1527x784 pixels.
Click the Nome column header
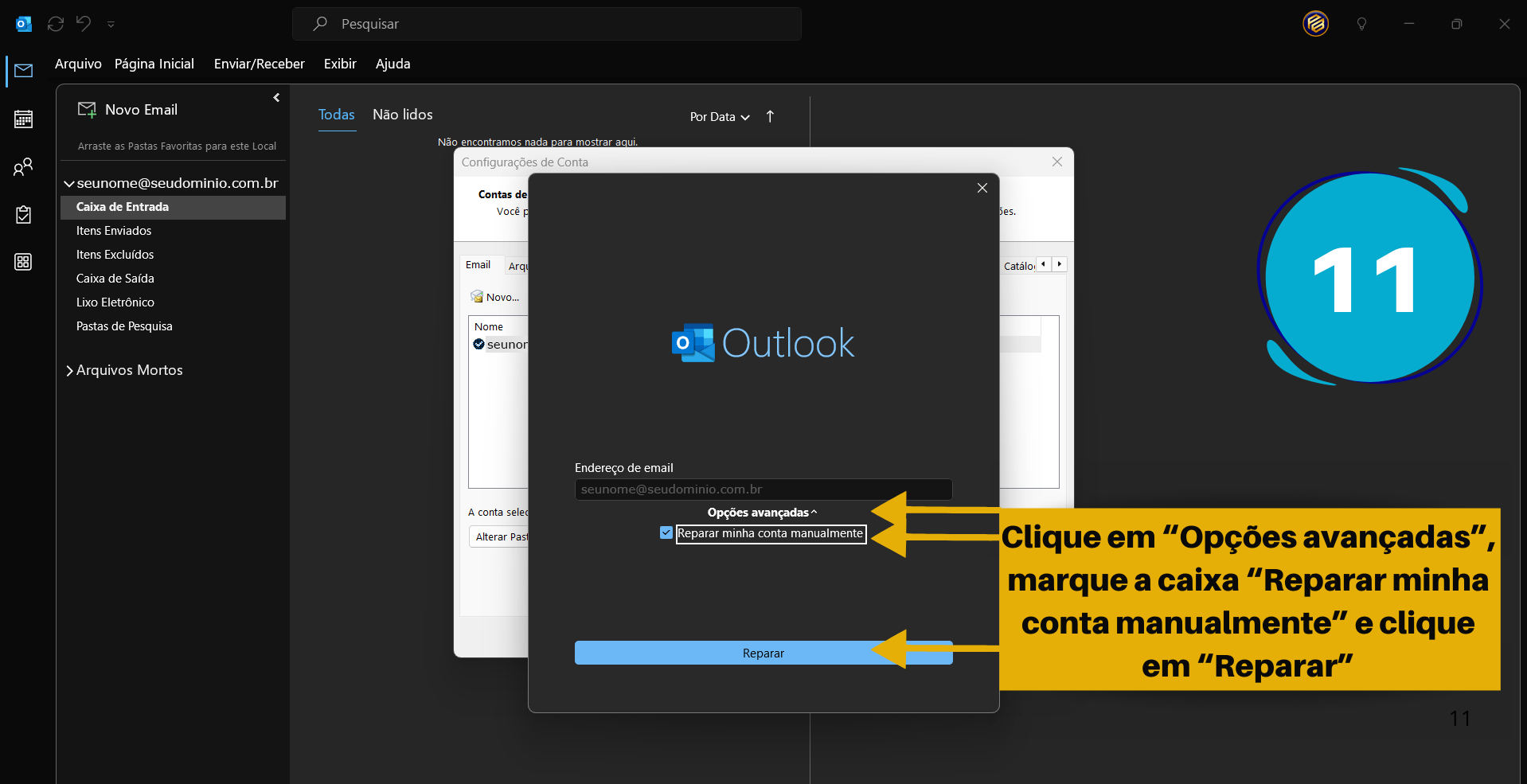click(x=489, y=327)
